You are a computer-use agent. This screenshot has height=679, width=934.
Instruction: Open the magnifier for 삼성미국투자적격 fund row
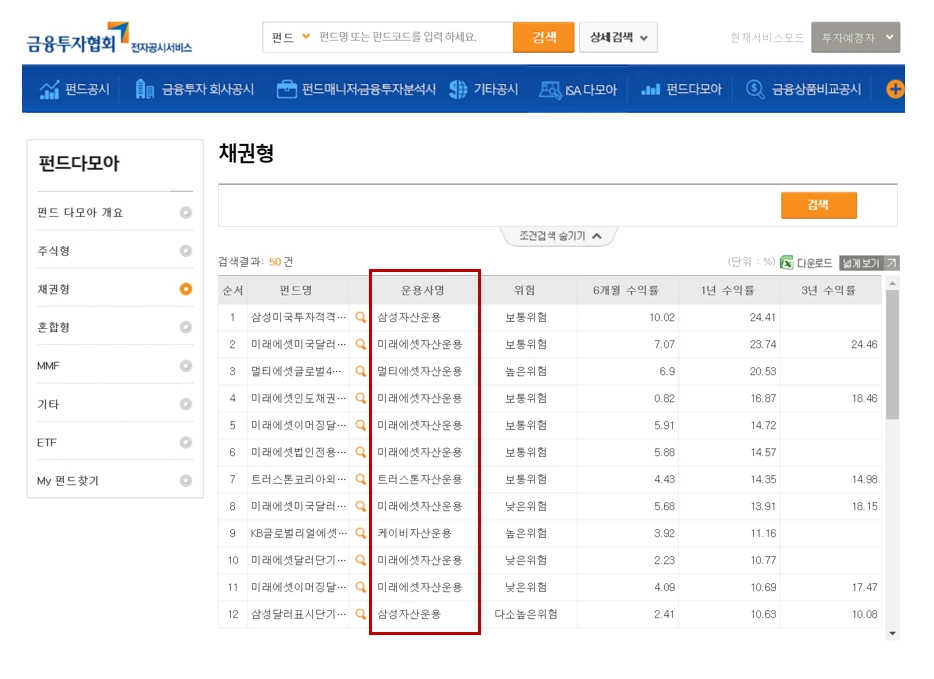coord(360,317)
